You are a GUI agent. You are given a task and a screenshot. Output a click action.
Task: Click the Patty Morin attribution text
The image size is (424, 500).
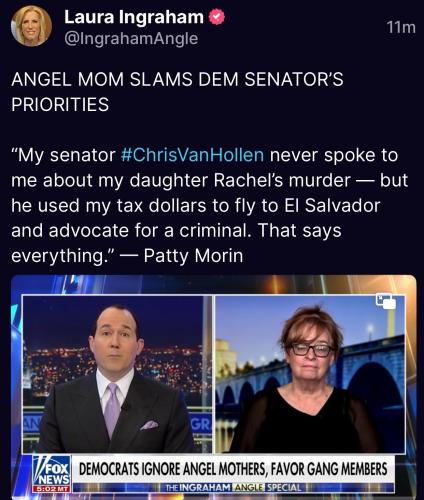click(193, 256)
